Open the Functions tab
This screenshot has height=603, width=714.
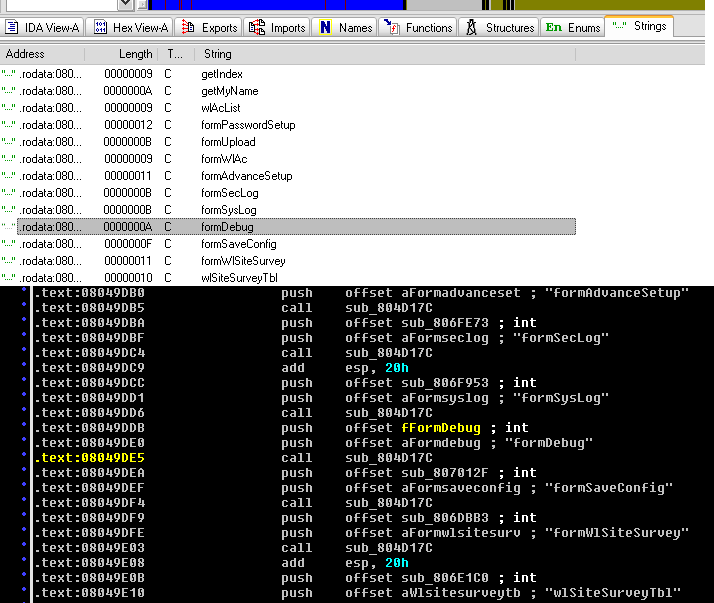tap(418, 28)
